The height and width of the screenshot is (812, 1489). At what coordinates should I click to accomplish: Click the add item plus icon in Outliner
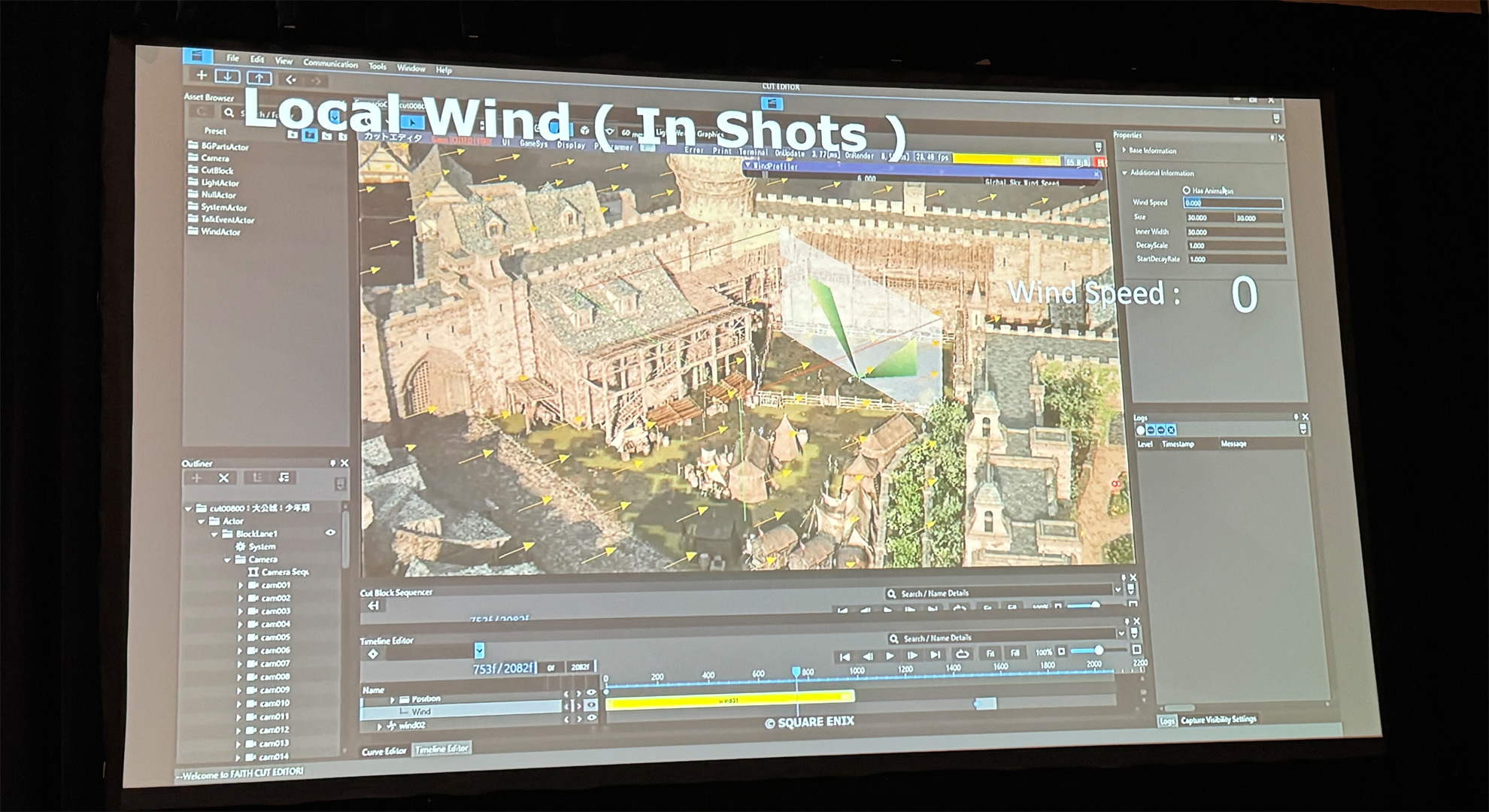(197, 478)
